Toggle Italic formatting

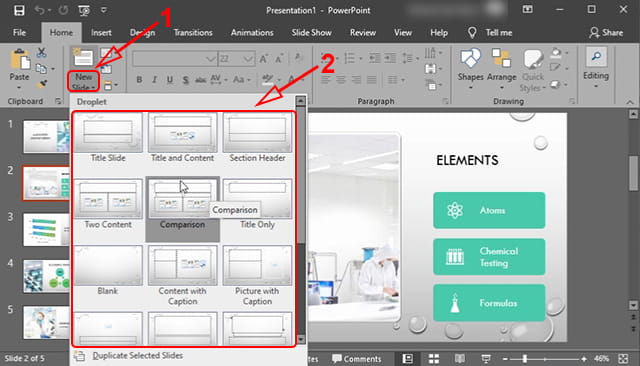154,80
